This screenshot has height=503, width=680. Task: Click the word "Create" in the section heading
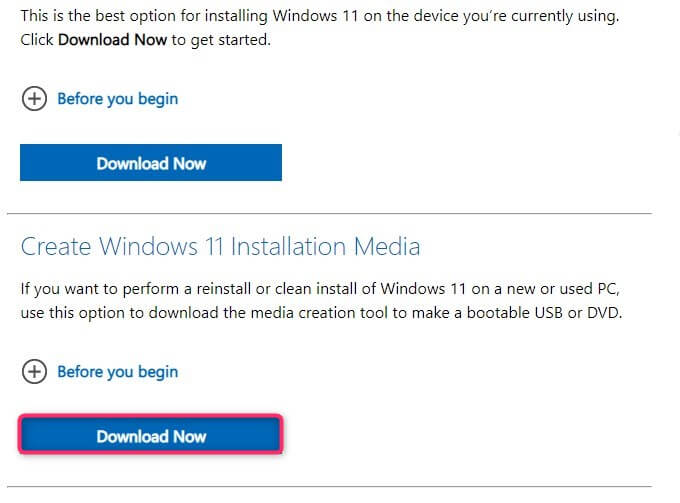point(55,246)
